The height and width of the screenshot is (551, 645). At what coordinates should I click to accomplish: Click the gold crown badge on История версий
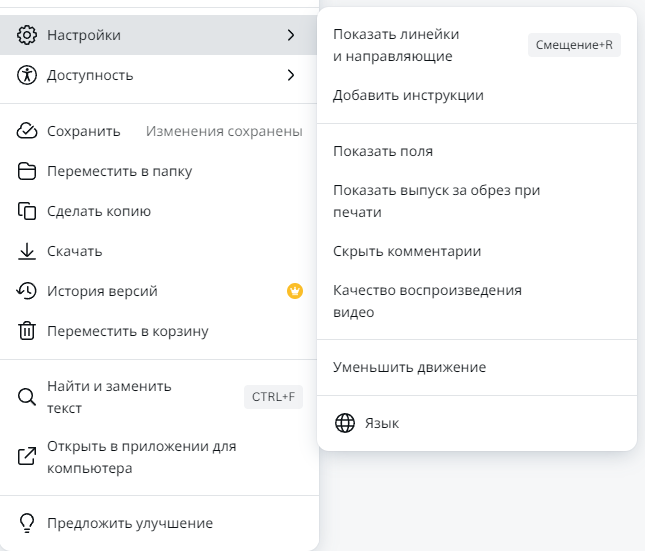(294, 291)
